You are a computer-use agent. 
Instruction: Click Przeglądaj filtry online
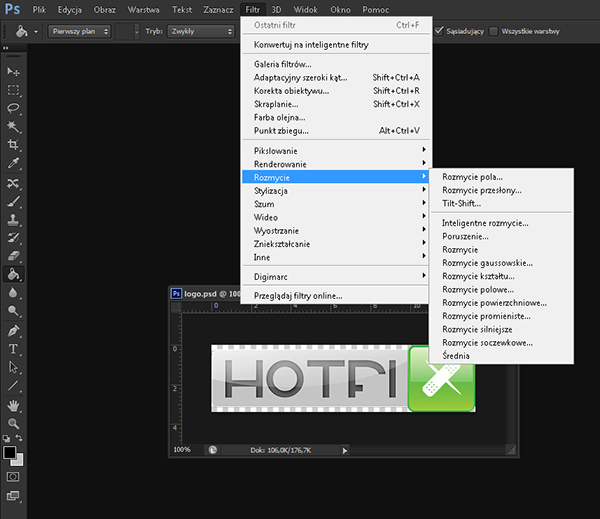tap(337, 296)
